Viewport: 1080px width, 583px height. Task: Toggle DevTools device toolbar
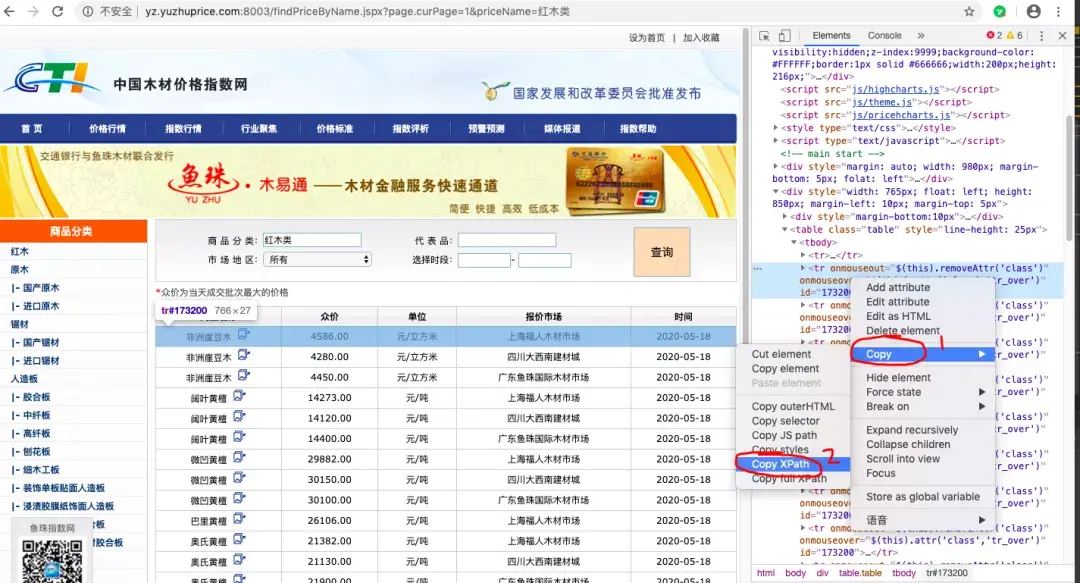[785, 36]
